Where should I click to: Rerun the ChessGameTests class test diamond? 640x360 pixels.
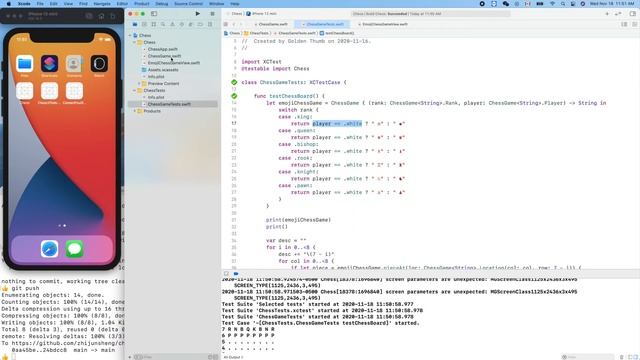[x=234, y=82]
